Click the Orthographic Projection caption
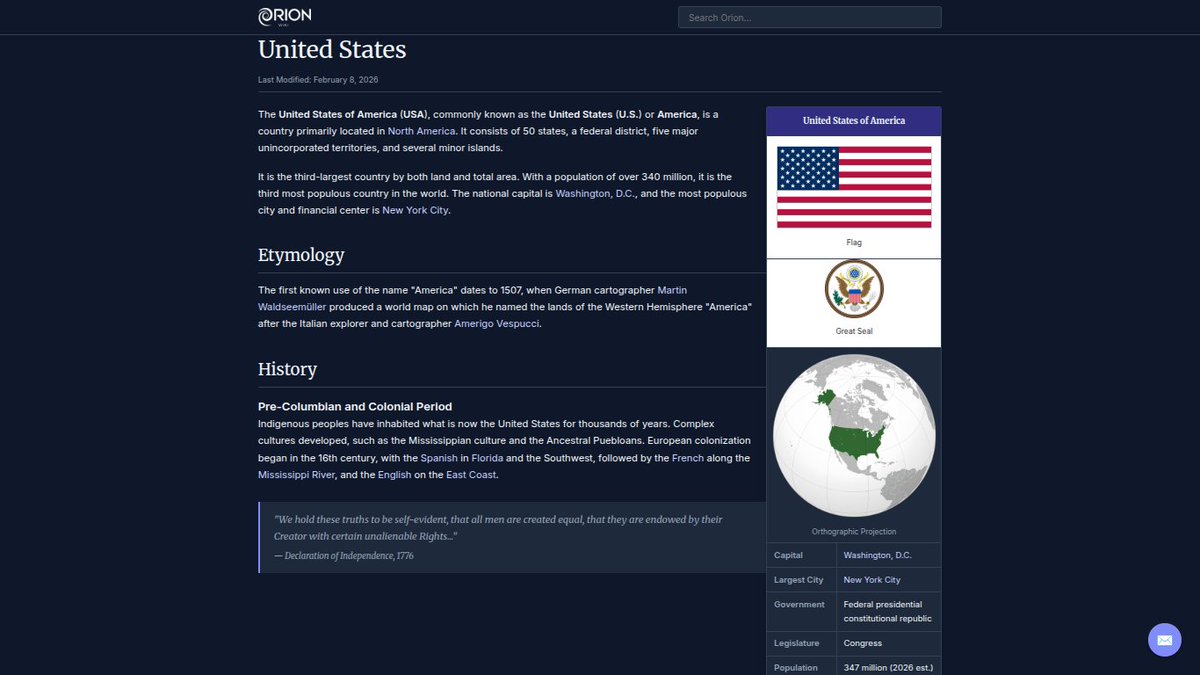Viewport: 1200px width, 675px height. tap(854, 532)
